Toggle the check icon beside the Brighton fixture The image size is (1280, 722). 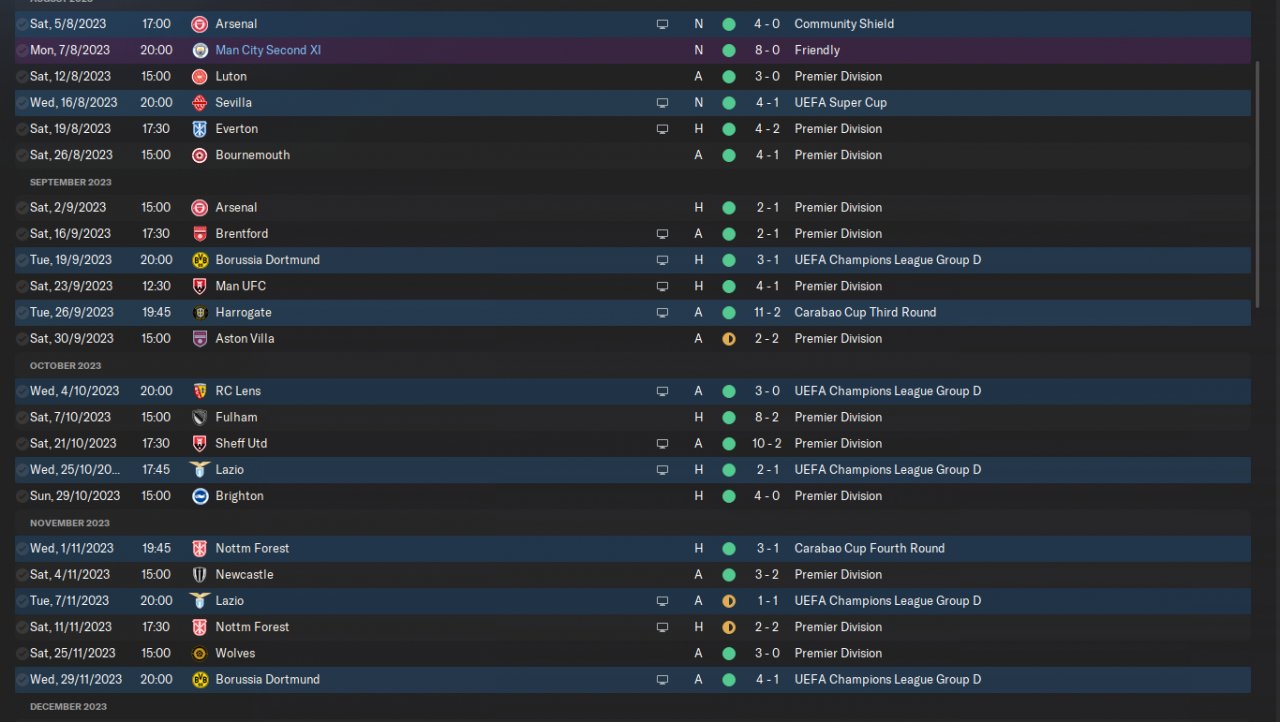(22, 496)
